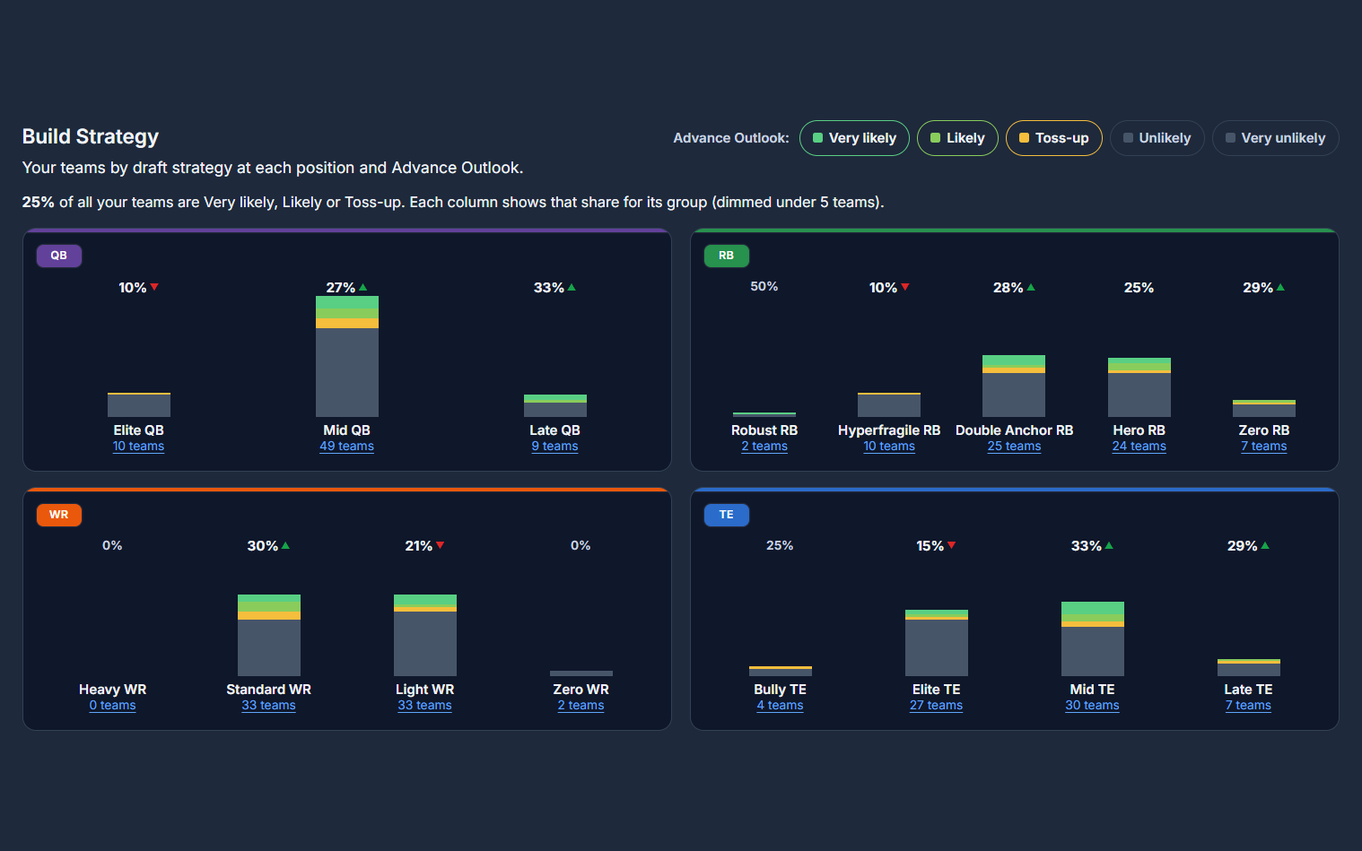The width and height of the screenshot is (1362, 851).
Task: Enable the Very unlikely outlook filter
Action: tap(1275, 138)
